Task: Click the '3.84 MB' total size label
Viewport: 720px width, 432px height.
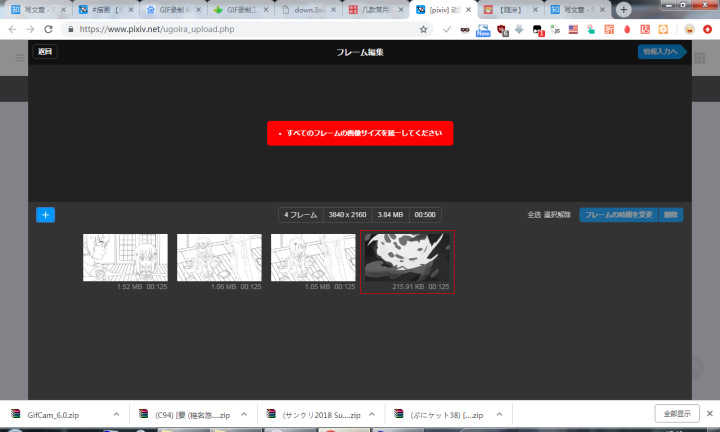Action: click(390, 215)
